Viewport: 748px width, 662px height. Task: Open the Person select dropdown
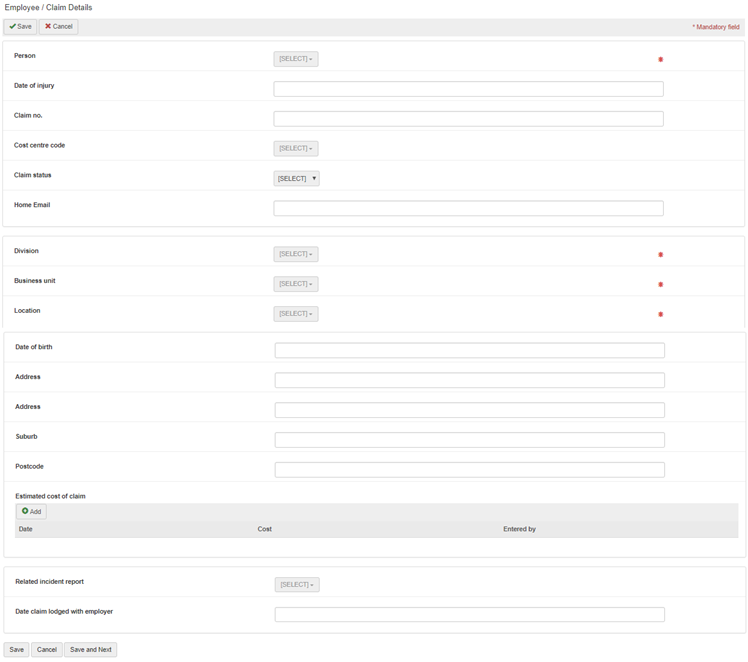point(295,59)
